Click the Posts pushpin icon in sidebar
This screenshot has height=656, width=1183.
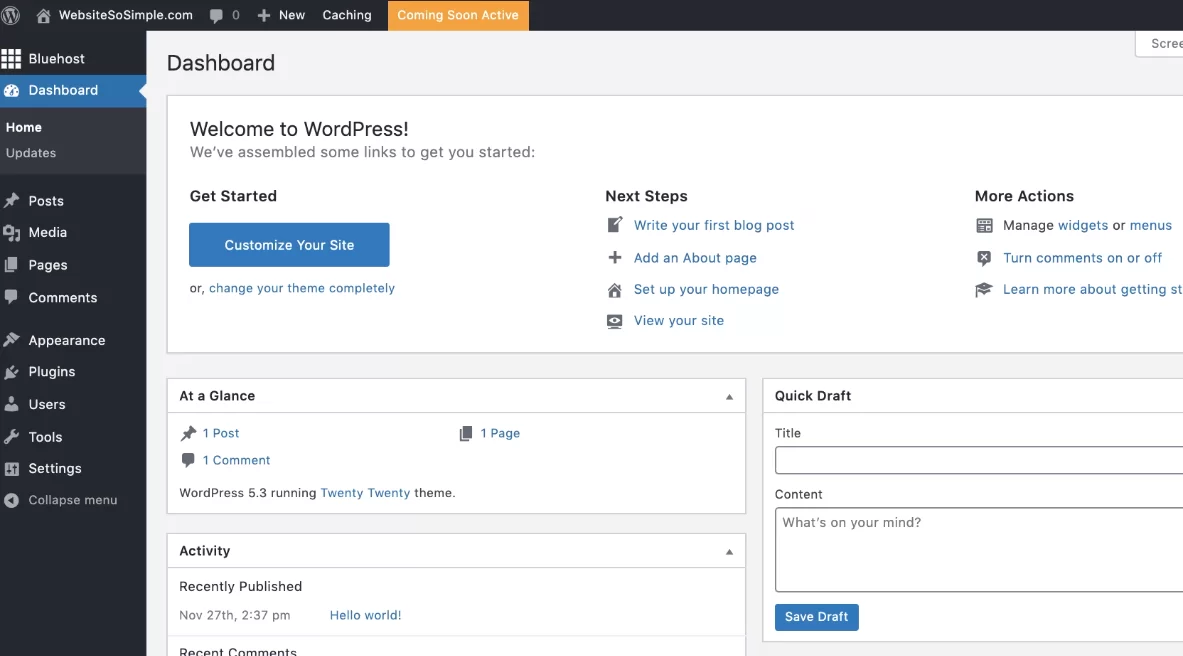coord(11,201)
